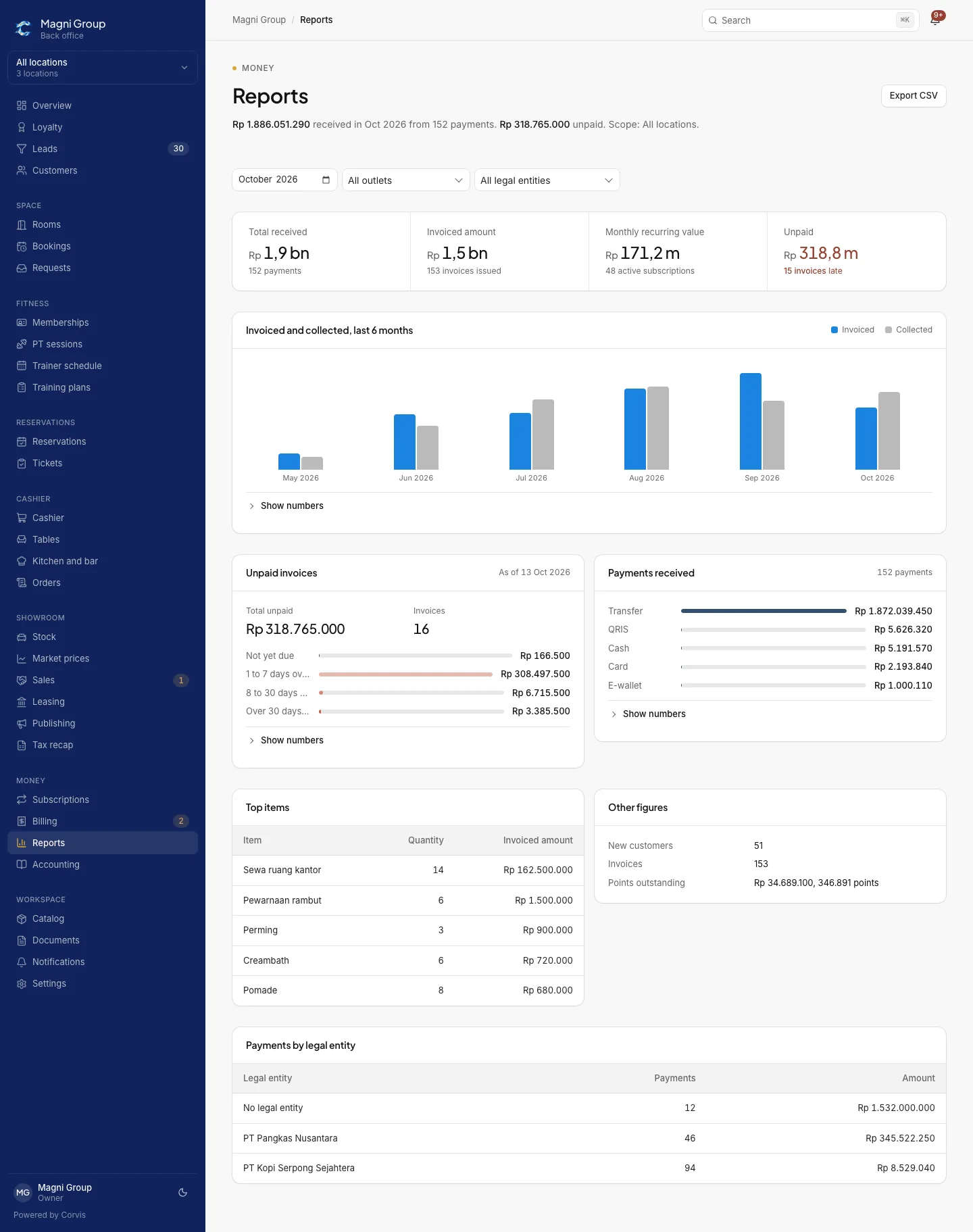Expand Show numbers under Payments received
973x1232 pixels.
tap(649, 714)
